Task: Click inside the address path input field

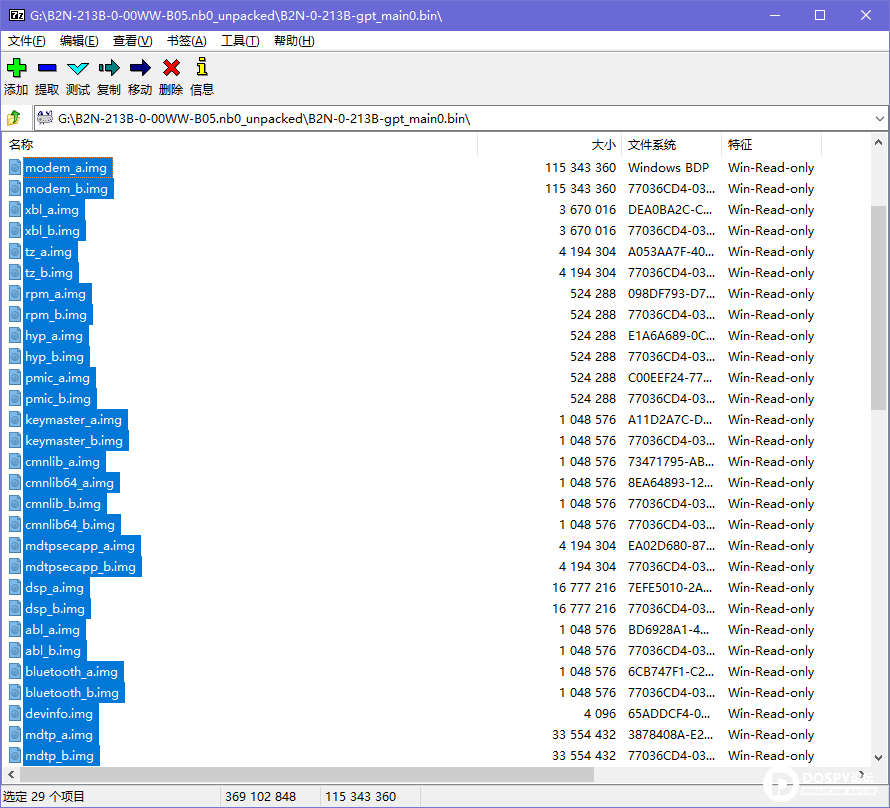Action: [x=460, y=119]
